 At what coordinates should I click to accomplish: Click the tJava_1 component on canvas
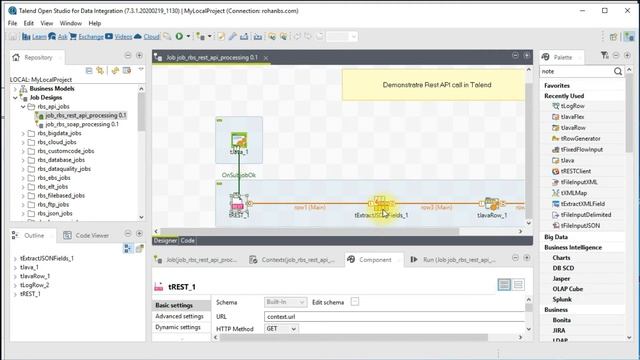tap(239, 143)
